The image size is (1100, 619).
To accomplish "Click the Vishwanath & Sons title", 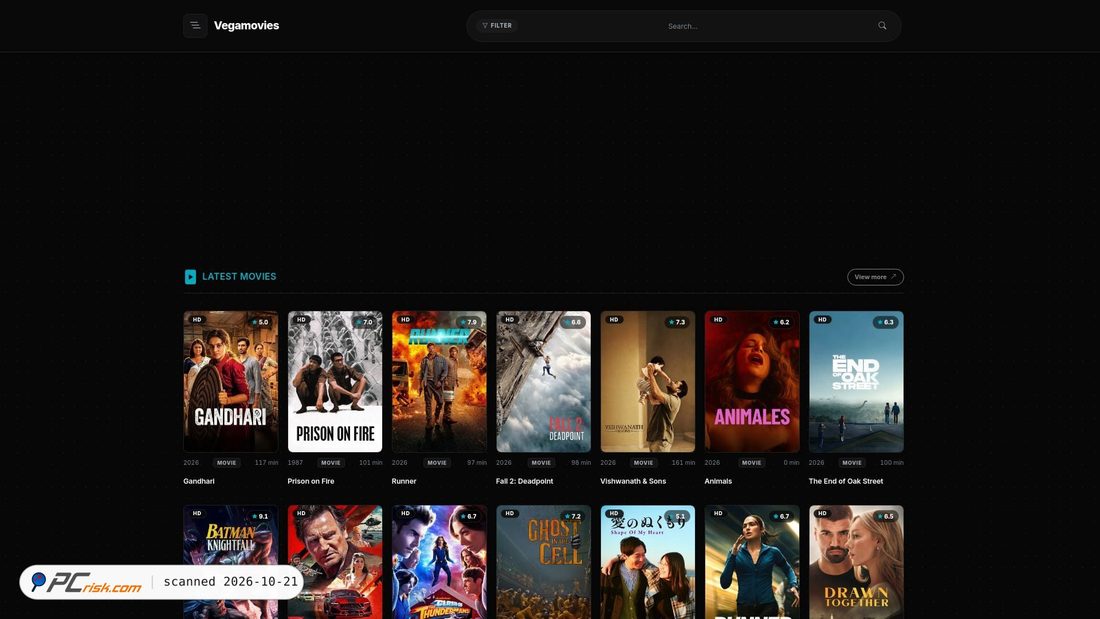I will point(633,481).
